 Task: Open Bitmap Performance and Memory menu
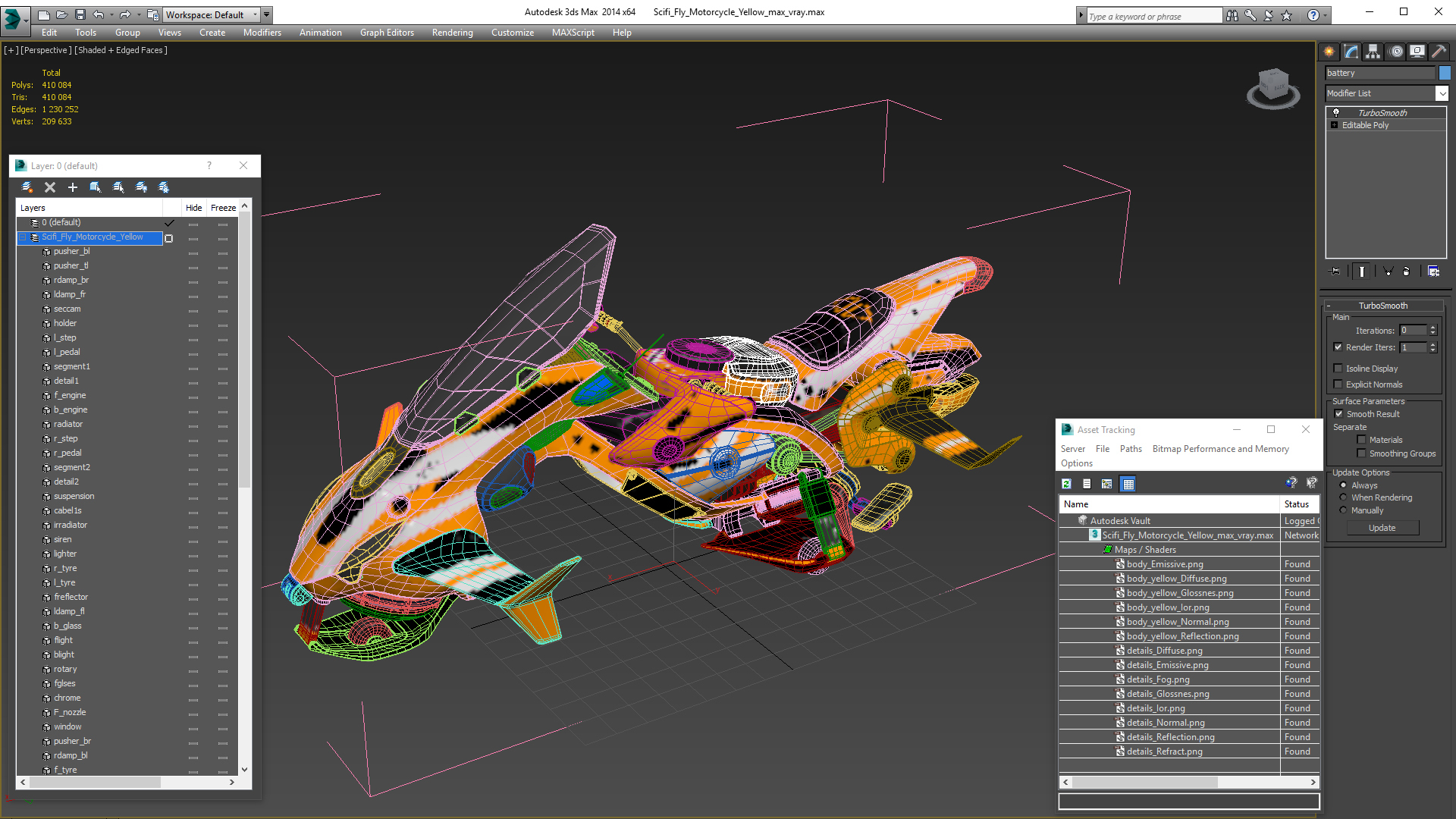[1220, 449]
